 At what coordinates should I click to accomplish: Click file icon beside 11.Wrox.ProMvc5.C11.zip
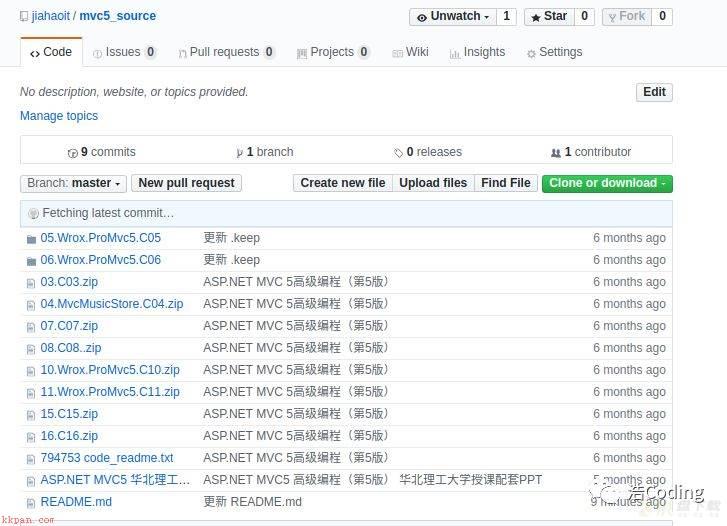[31, 393]
